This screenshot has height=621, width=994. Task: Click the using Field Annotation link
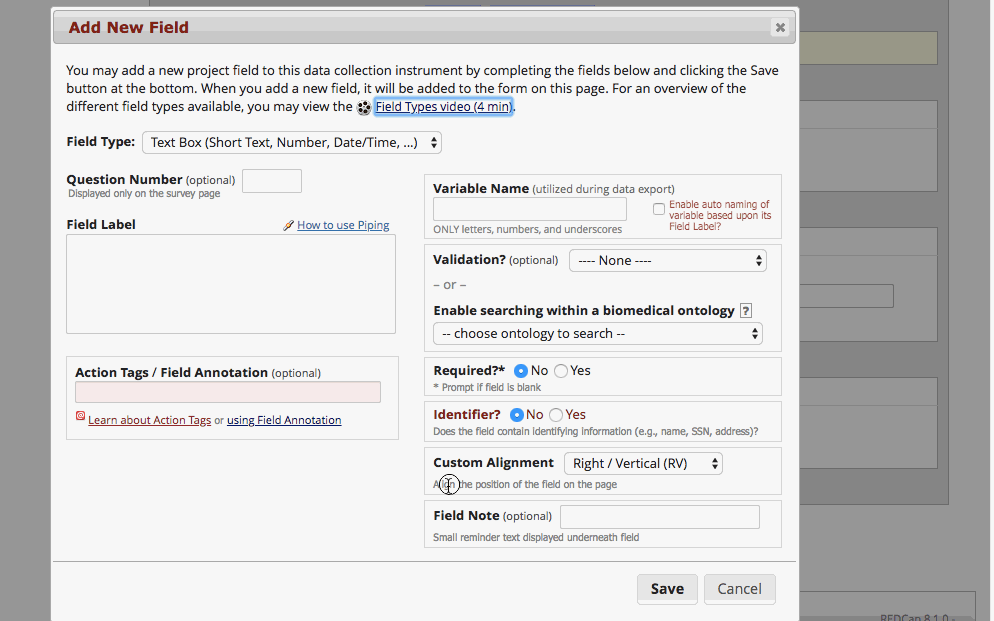(282, 420)
